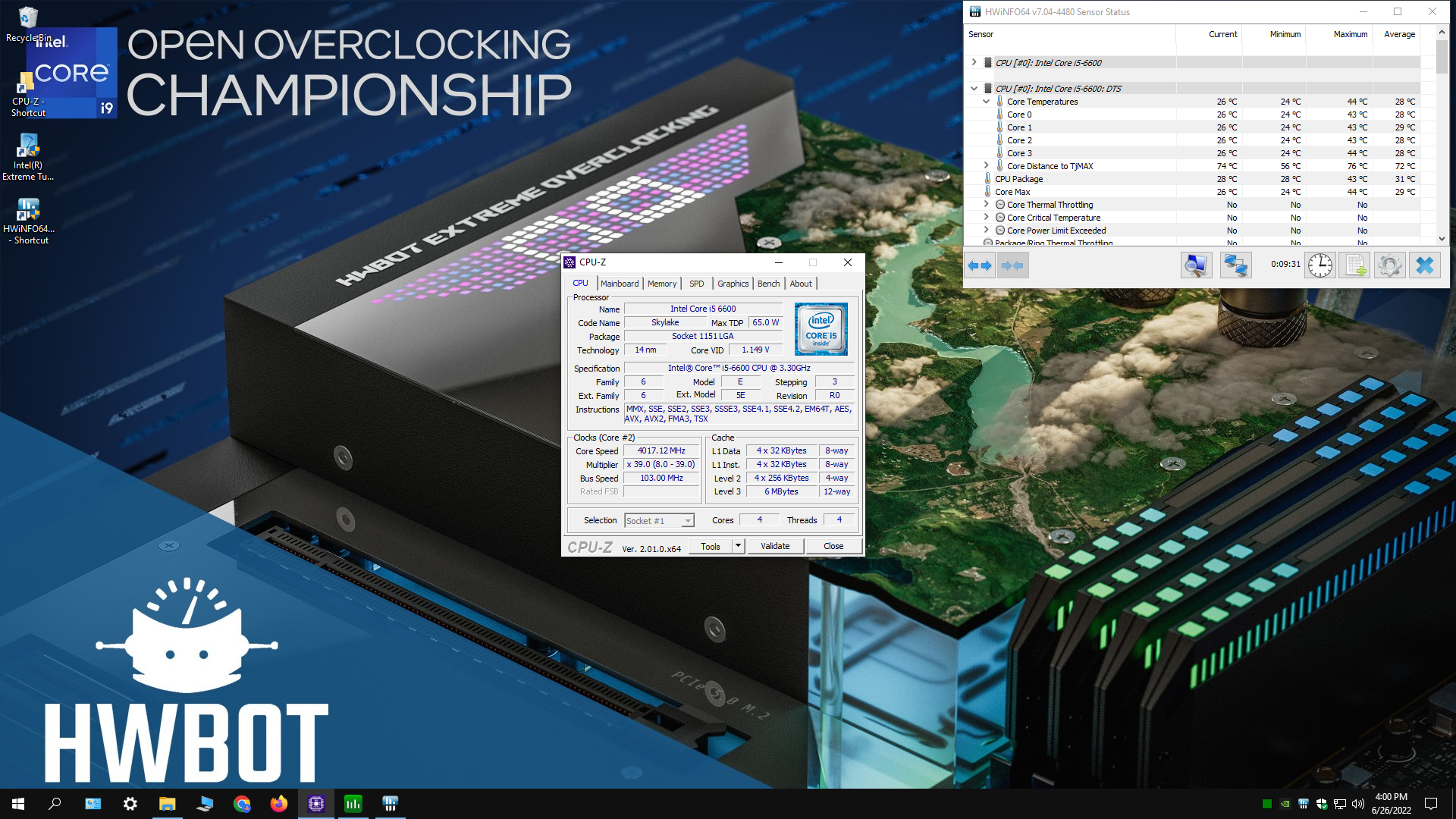Open taskbar search magnifier
The height and width of the screenshot is (819, 1456).
(55, 804)
